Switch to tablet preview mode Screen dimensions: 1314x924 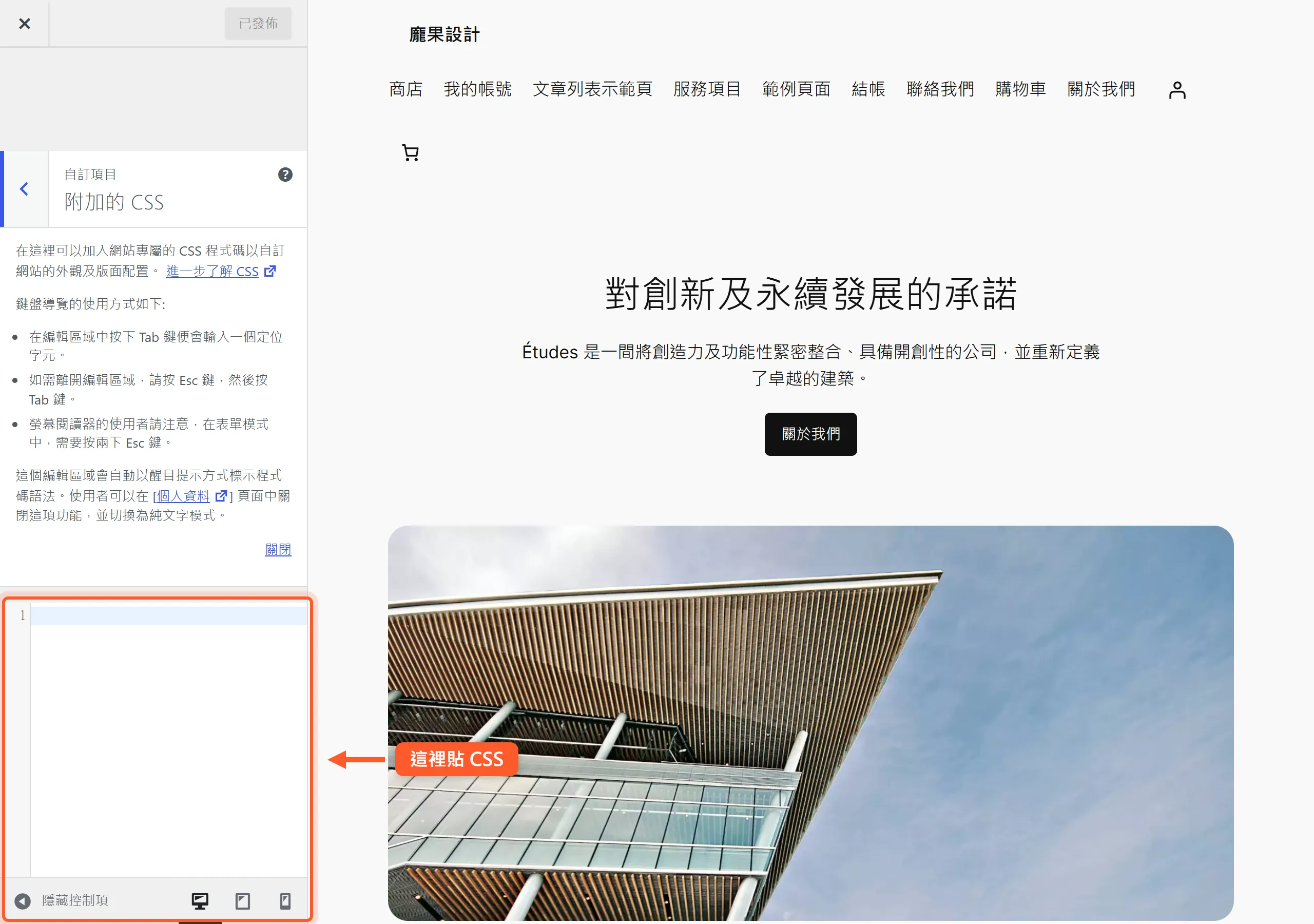243,900
